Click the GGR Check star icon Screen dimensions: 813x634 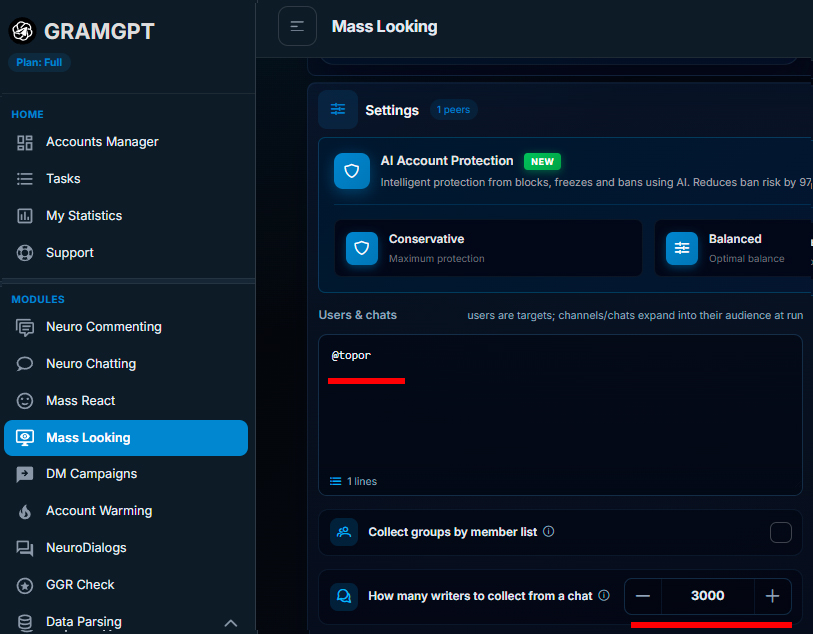point(25,586)
